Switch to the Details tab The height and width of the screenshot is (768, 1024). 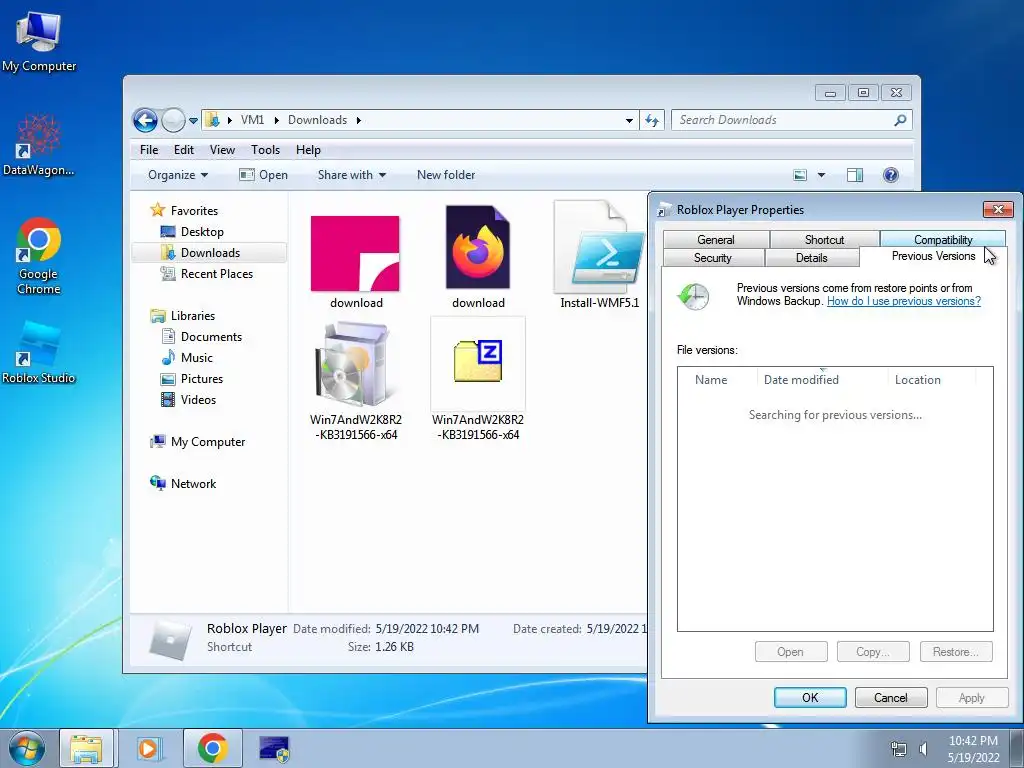coord(812,258)
